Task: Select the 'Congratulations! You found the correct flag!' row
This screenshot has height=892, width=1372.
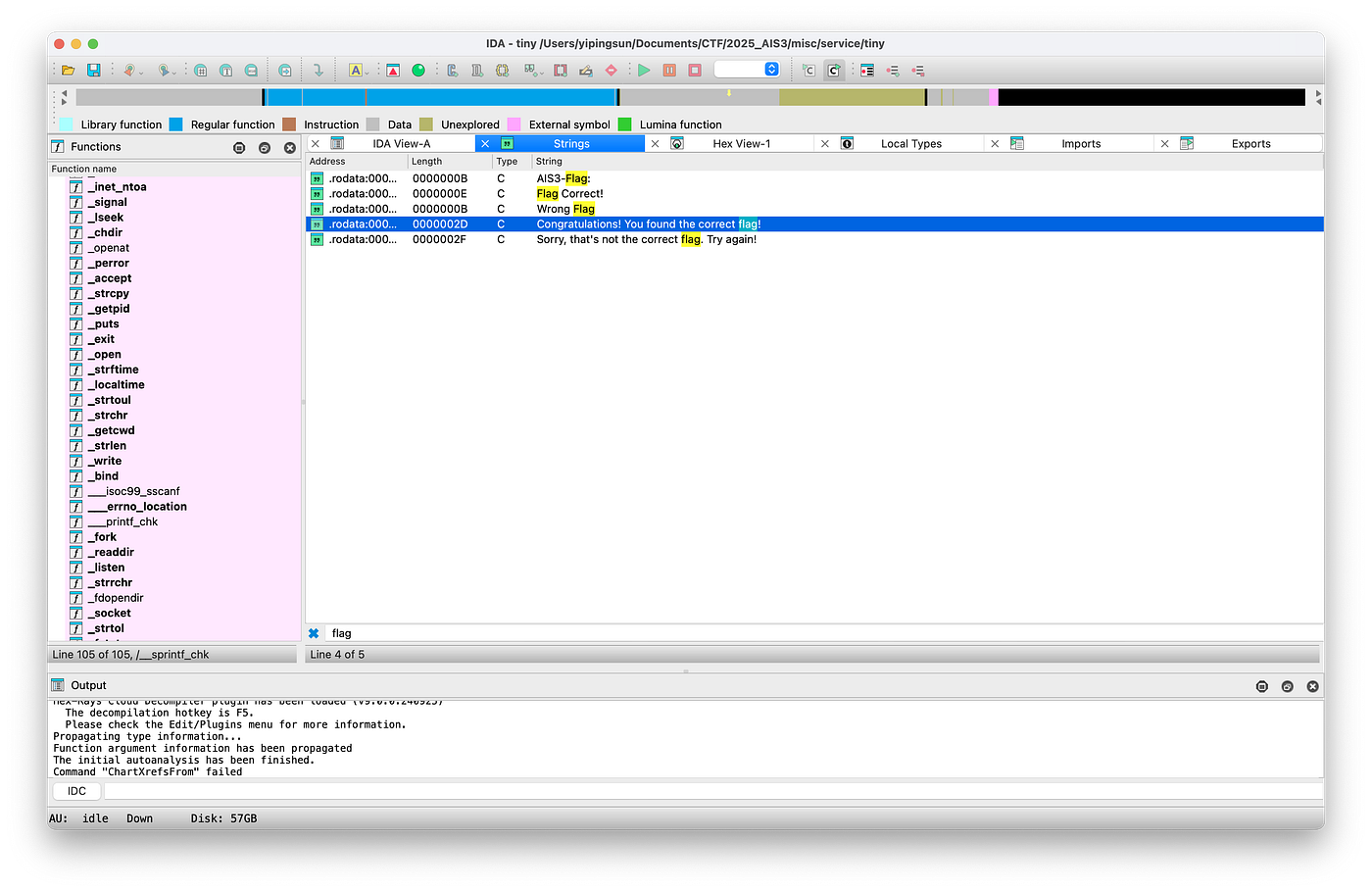Action: [x=814, y=224]
